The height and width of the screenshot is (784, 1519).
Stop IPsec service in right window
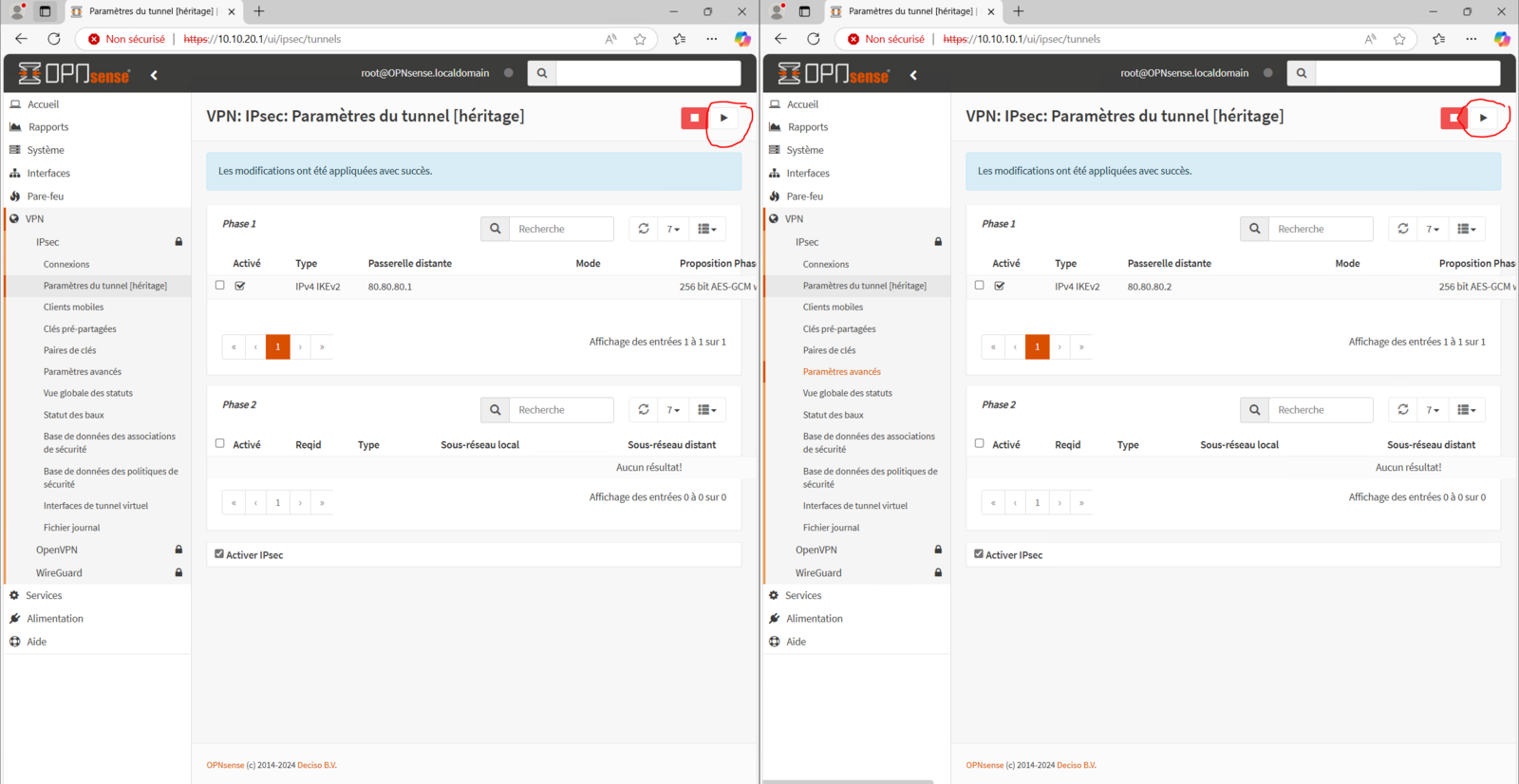1453,118
